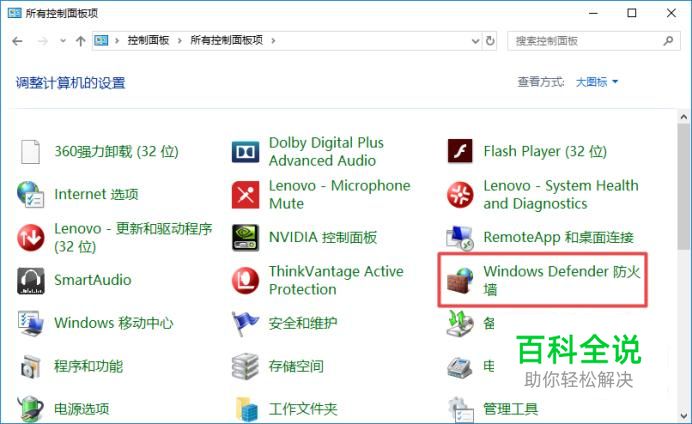Open the Flash Player icon
Screen dimensions: 692x424
point(460,151)
